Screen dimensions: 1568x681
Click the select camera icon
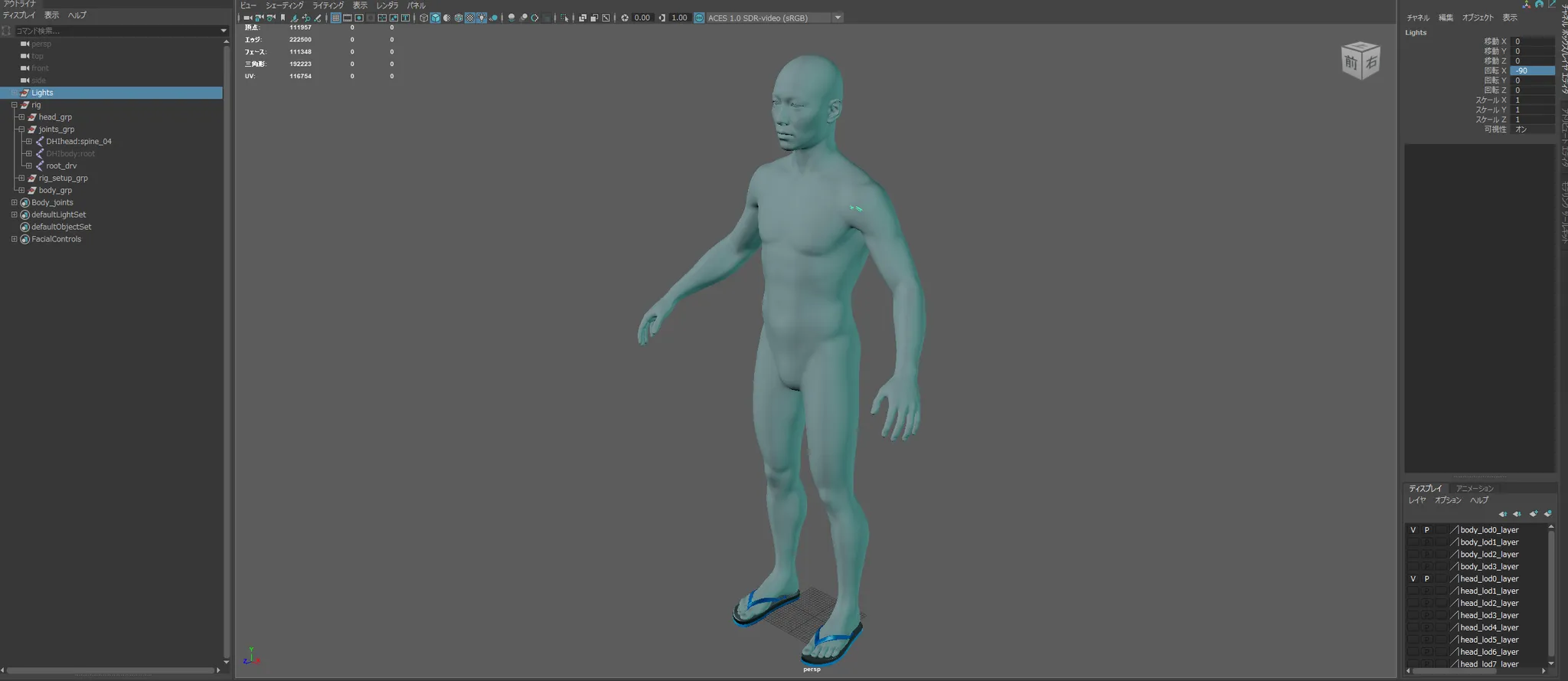pos(247,18)
